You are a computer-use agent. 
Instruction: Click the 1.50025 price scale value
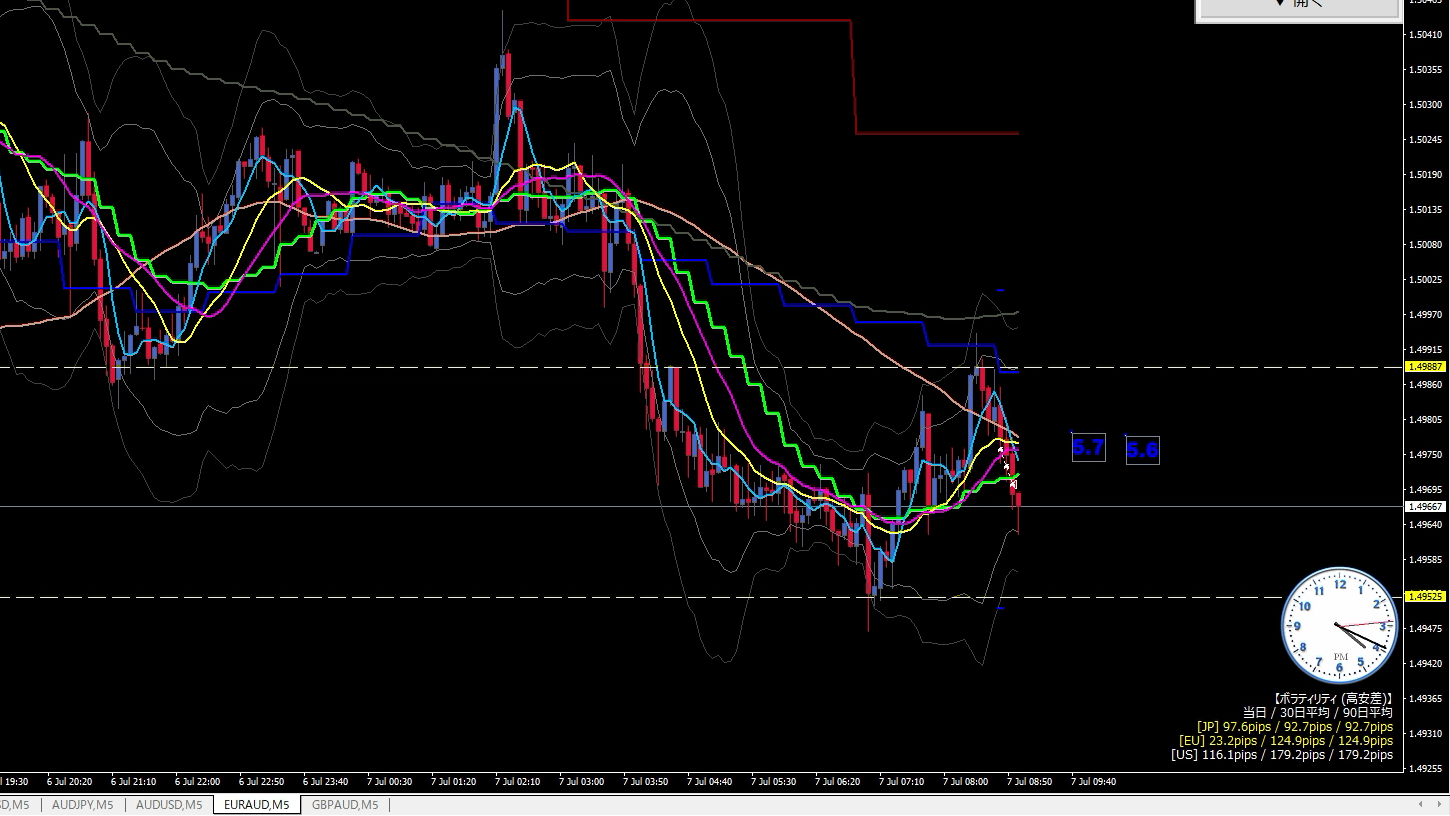[x=1424, y=279]
